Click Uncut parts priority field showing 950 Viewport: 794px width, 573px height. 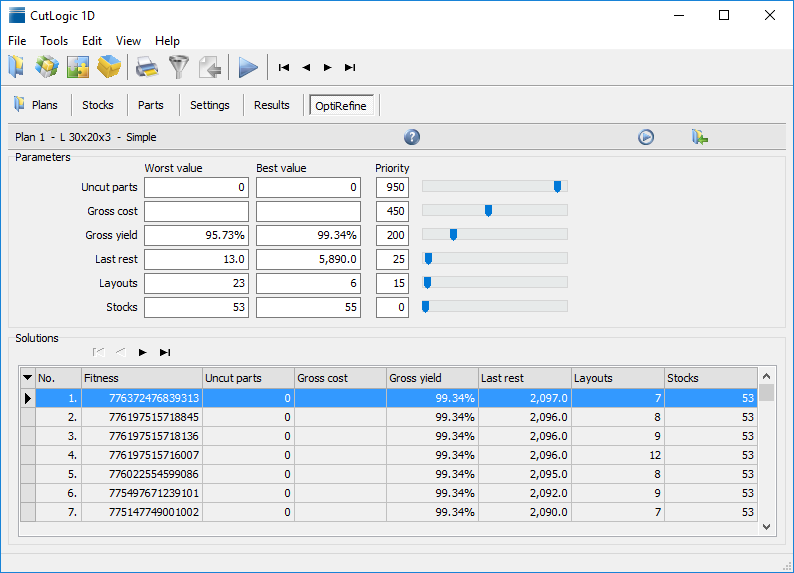(392, 187)
